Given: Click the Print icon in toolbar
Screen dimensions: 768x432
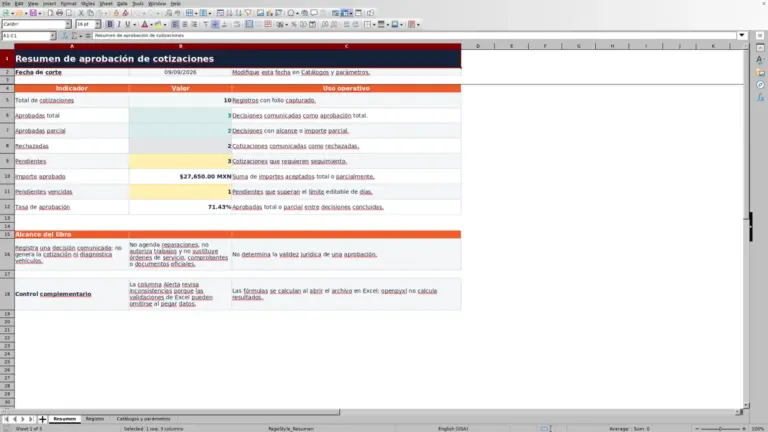Looking at the screenshot, I should coord(59,13).
